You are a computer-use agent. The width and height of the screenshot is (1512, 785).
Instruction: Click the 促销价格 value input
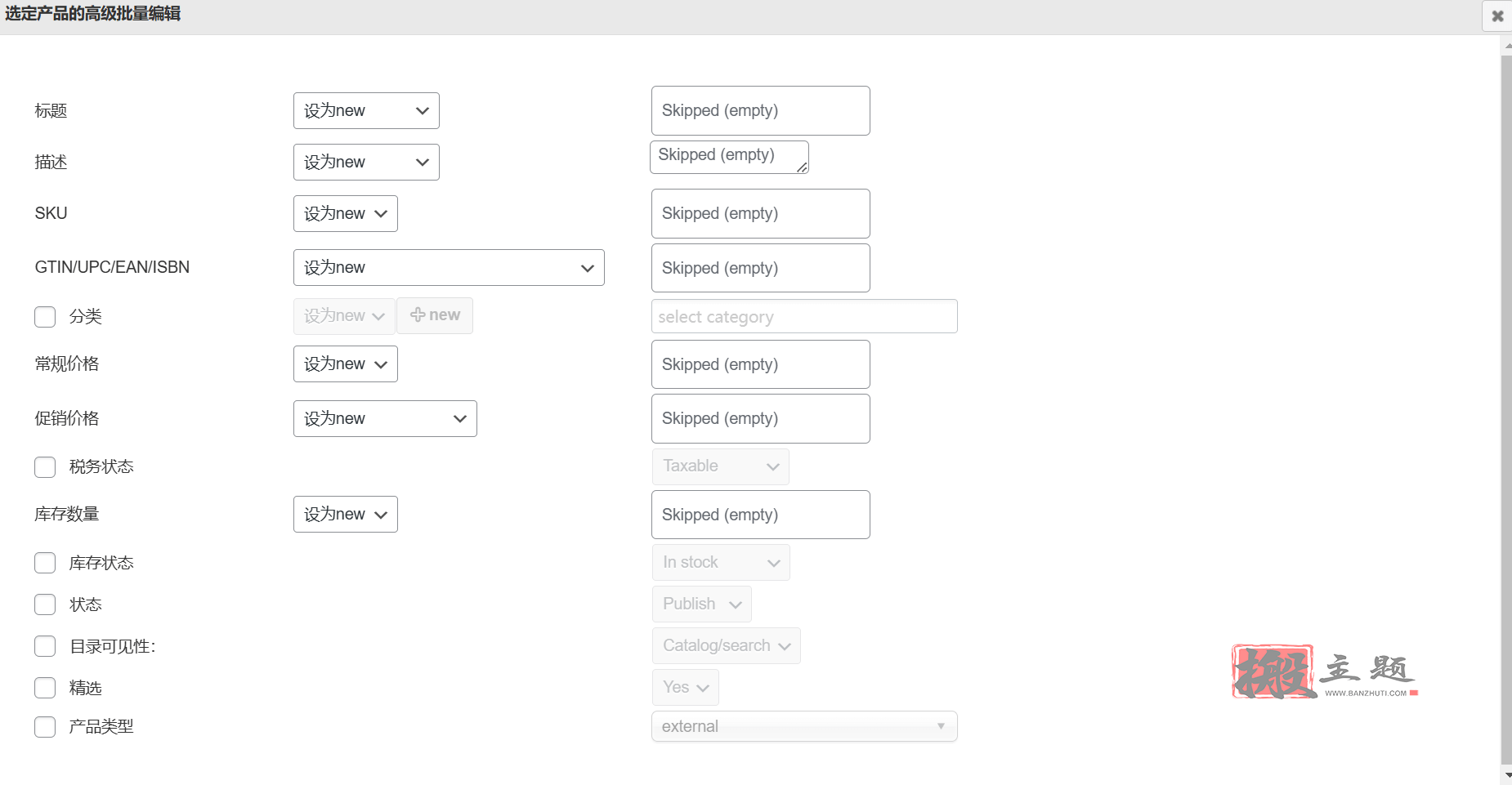pyautogui.click(x=761, y=418)
